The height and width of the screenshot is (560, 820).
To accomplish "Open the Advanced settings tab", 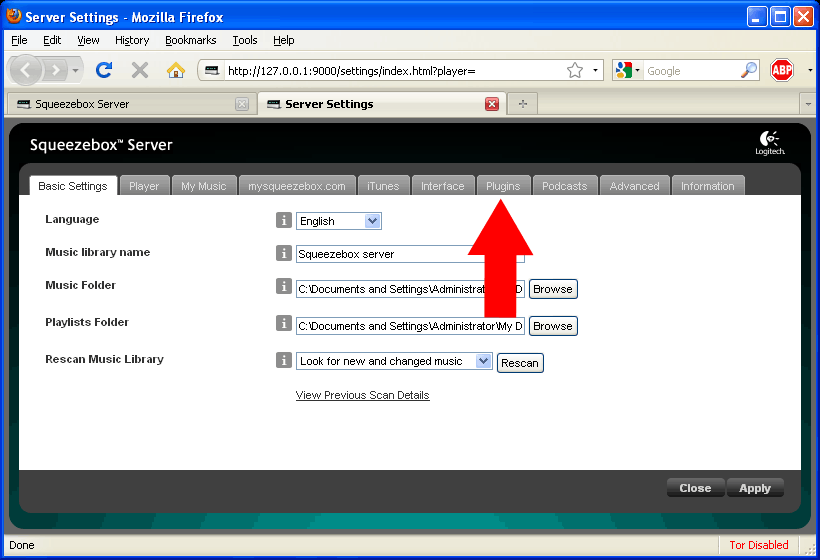I will [x=634, y=186].
